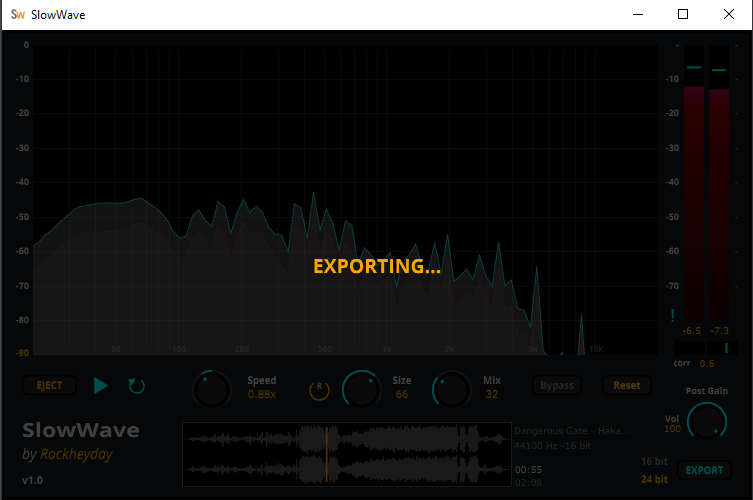The width and height of the screenshot is (753, 500).
Task: Close the SlowWave window
Action: click(729, 14)
